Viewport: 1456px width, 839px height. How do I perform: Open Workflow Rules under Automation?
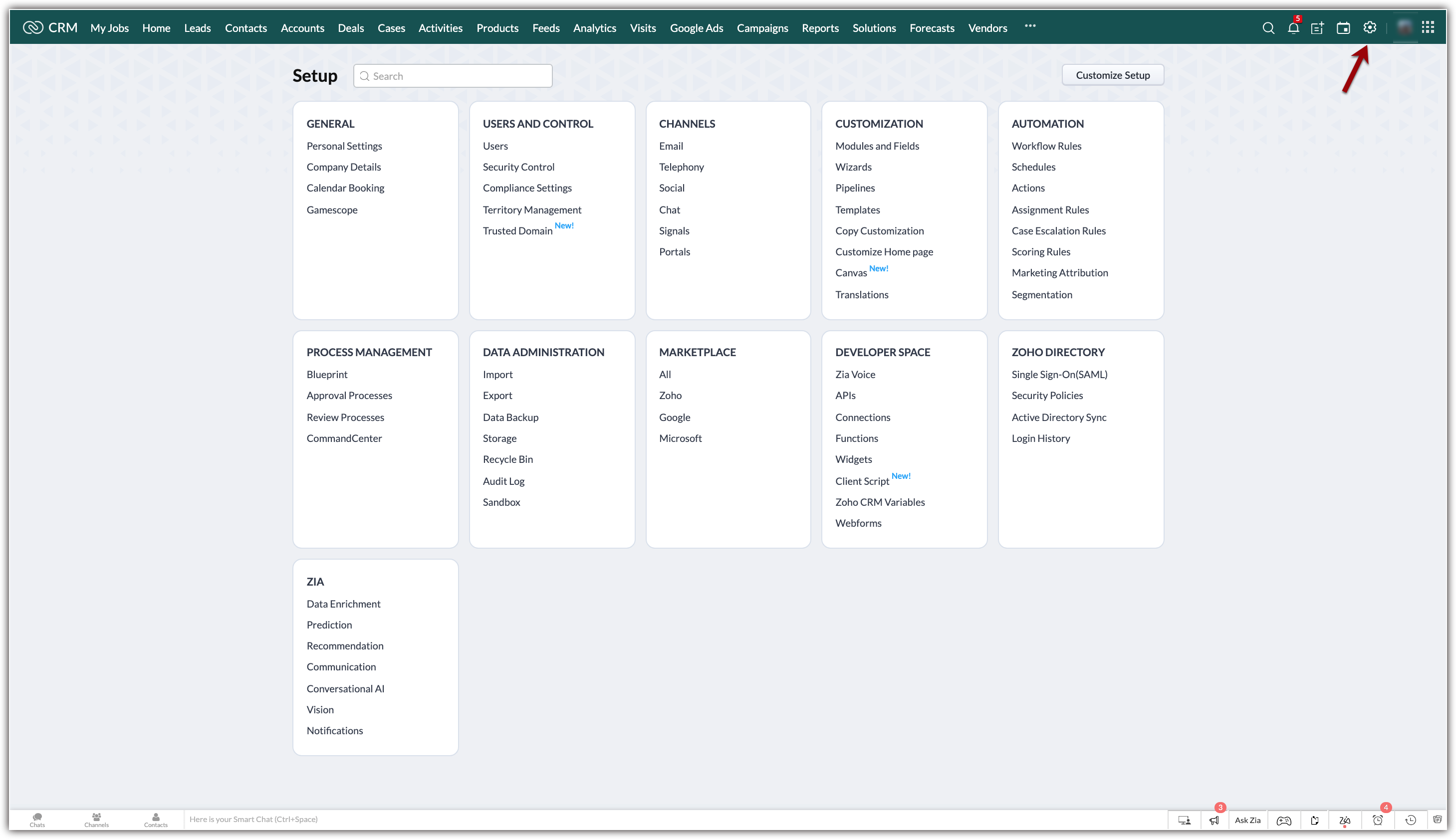pyautogui.click(x=1046, y=146)
